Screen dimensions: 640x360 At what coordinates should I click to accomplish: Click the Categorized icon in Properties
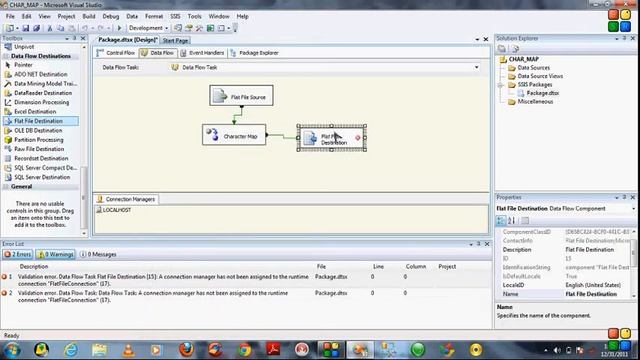[x=501, y=220]
